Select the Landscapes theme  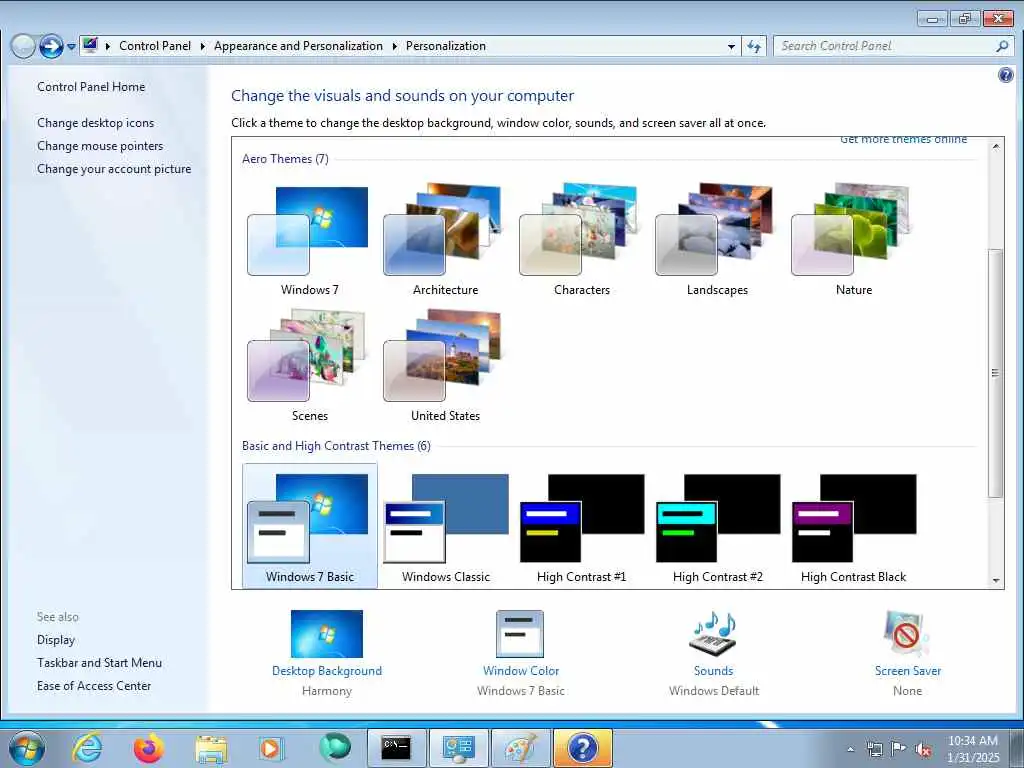point(717,239)
